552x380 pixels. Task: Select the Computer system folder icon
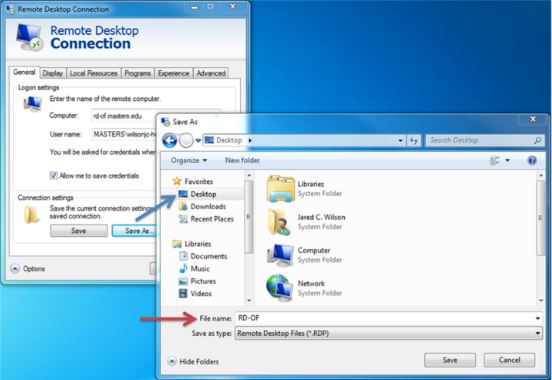coord(280,255)
